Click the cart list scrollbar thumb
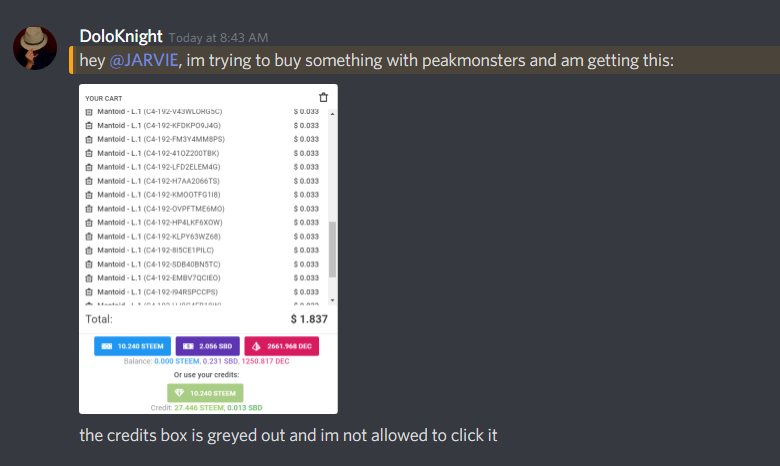The height and width of the screenshot is (466, 780). coord(332,249)
